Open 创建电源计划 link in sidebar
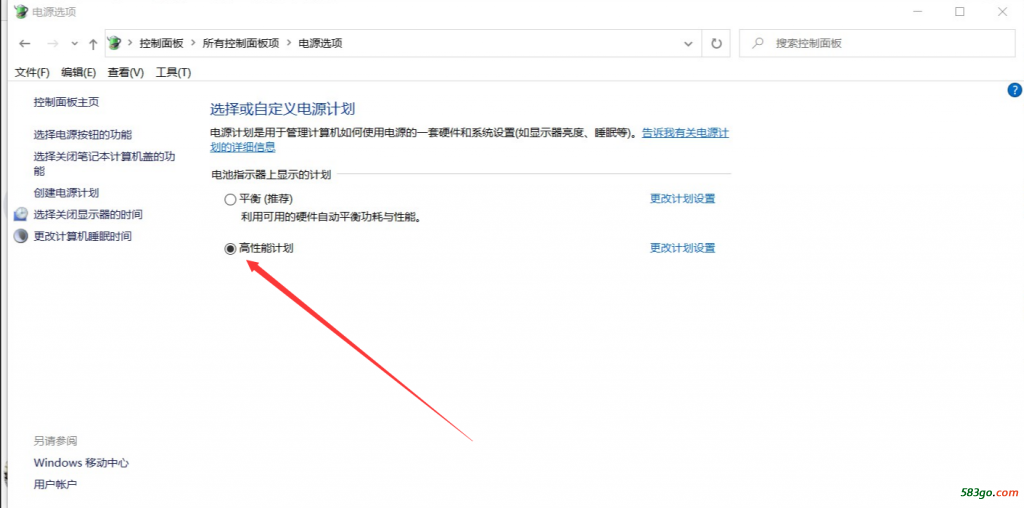 [x=66, y=193]
